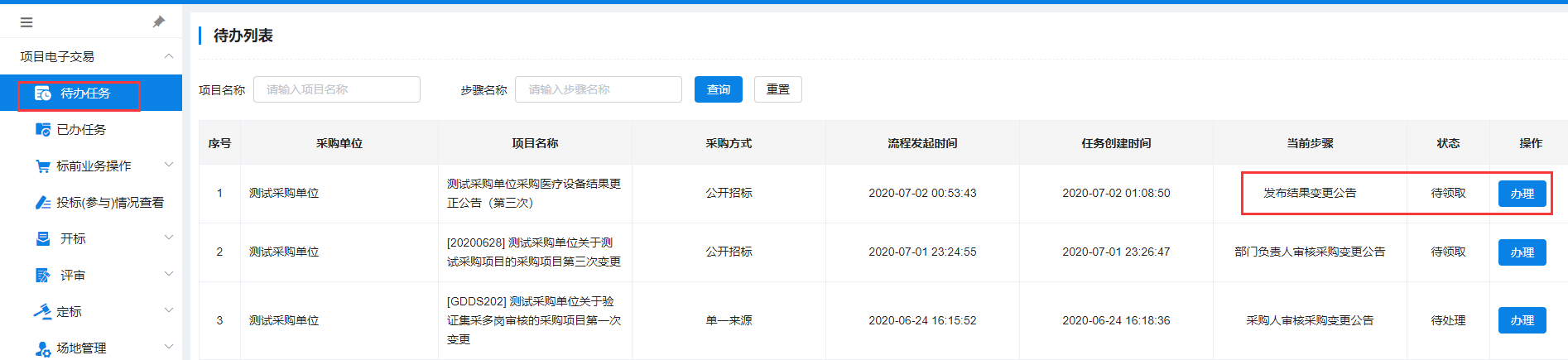This screenshot has width=1568, height=360.
Task: Click the 场地管理 sidebar icon
Action: [43, 348]
